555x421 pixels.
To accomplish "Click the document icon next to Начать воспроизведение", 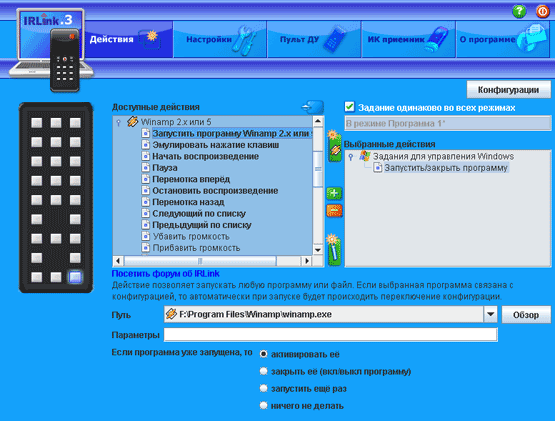I will (x=145, y=156).
